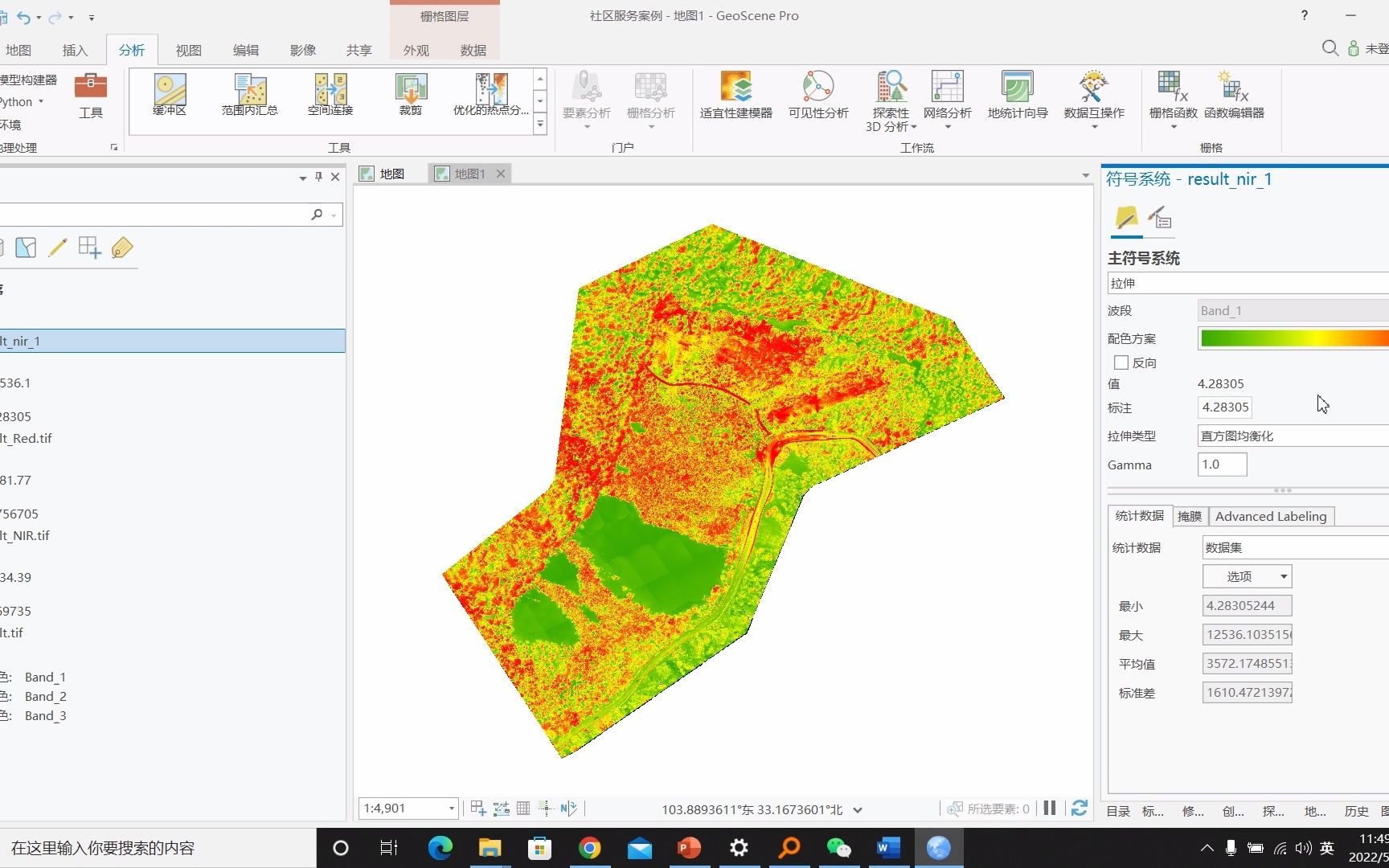This screenshot has width=1389, height=868.
Task: Pause map drawing in status bar
Action: click(1050, 808)
